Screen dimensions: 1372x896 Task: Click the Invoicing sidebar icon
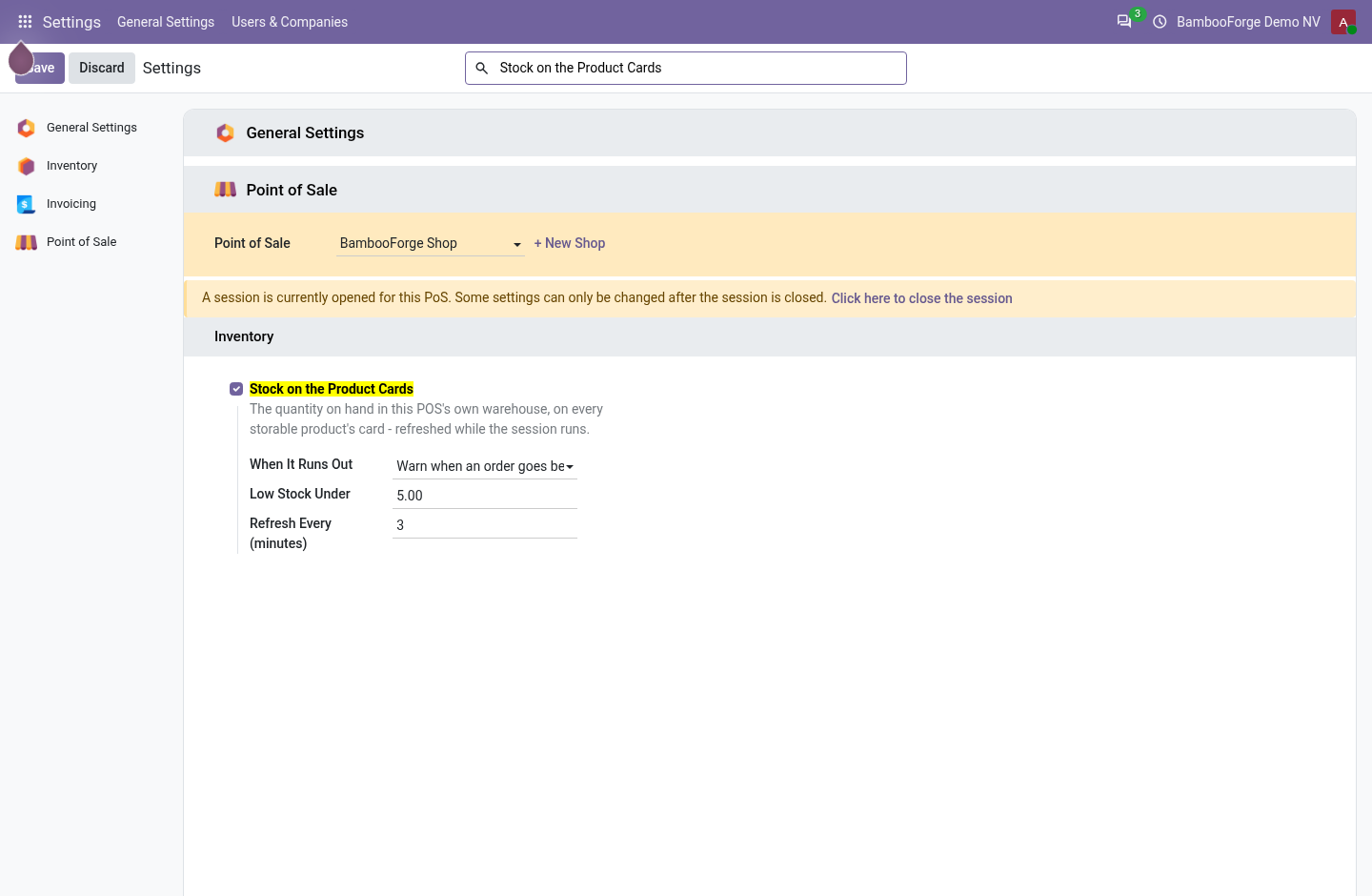click(27, 204)
